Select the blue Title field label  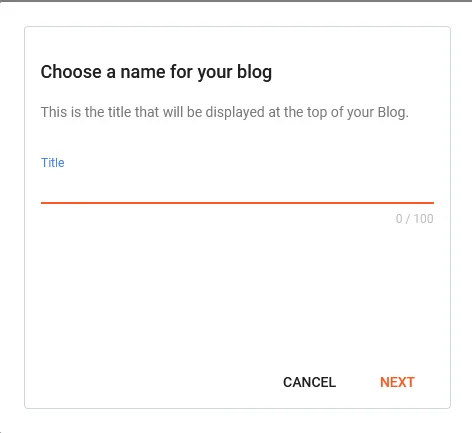53,163
